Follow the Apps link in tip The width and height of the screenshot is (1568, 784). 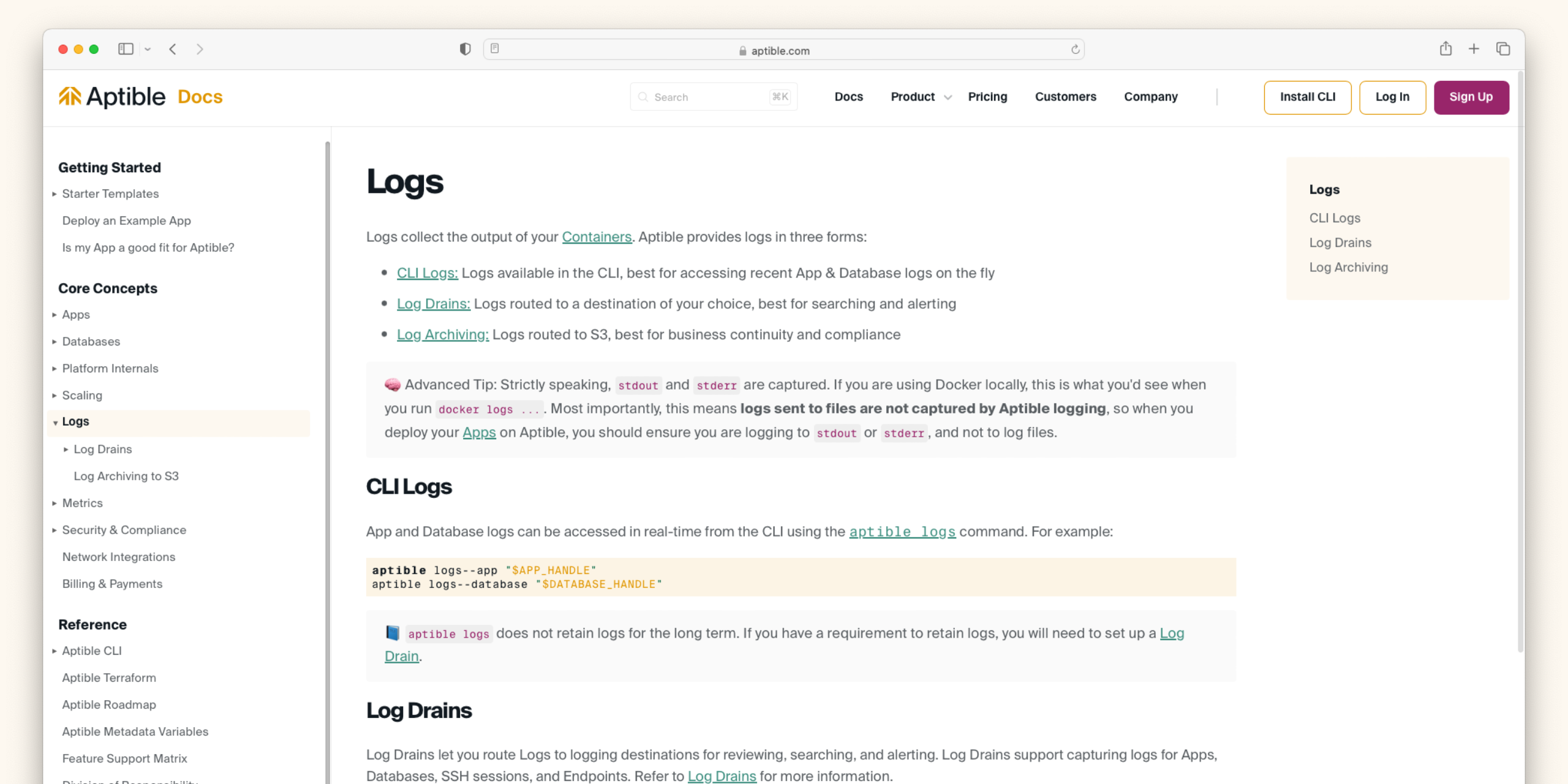click(x=479, y=432)
